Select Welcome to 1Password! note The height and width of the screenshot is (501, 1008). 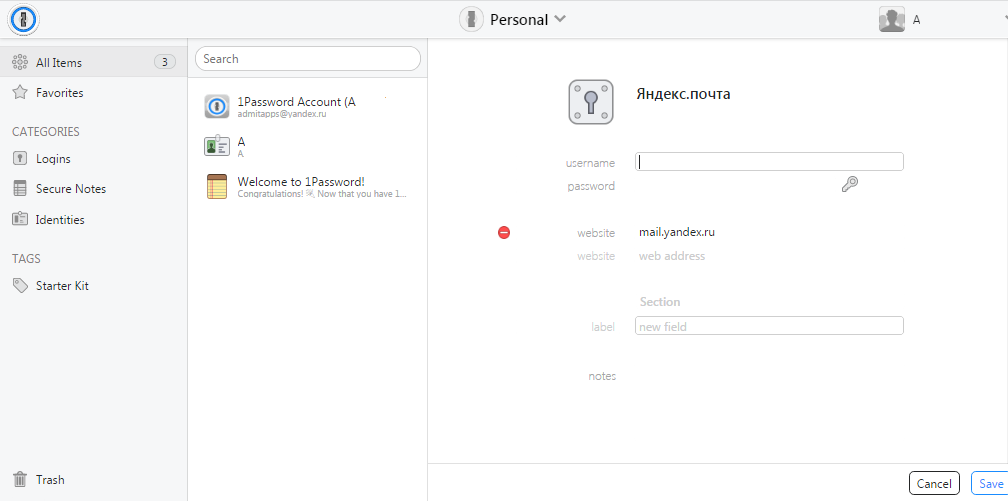coord(307,187)
